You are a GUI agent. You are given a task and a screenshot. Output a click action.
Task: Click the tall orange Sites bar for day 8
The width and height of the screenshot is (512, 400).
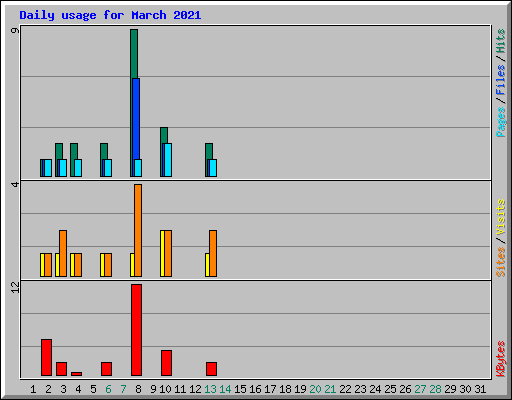click(x=138, y=230)
